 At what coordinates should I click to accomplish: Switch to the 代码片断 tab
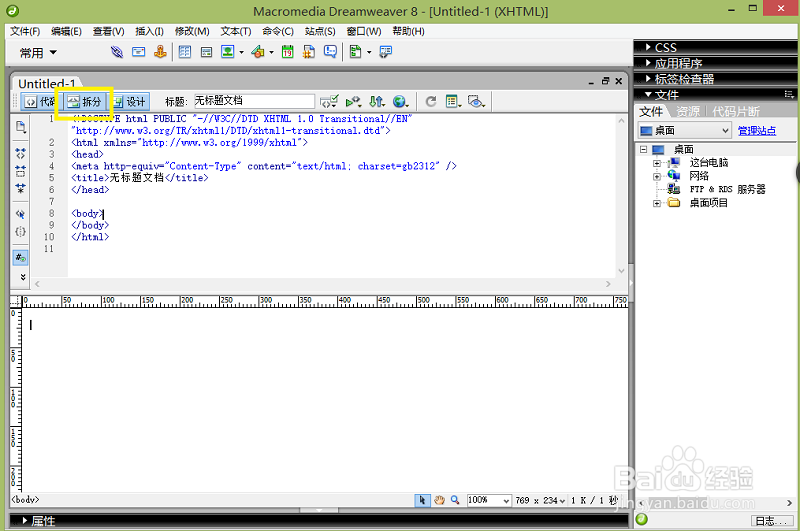(736, 111)
